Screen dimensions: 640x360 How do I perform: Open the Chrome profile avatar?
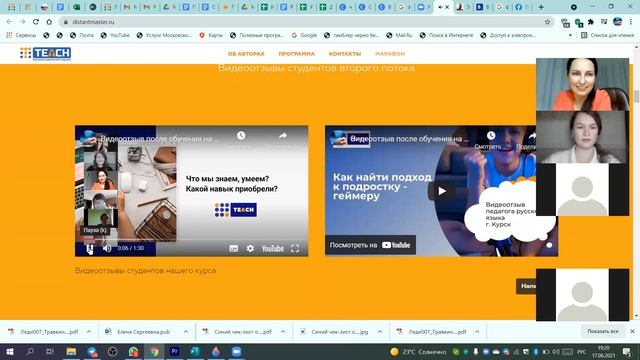(618, 22)
